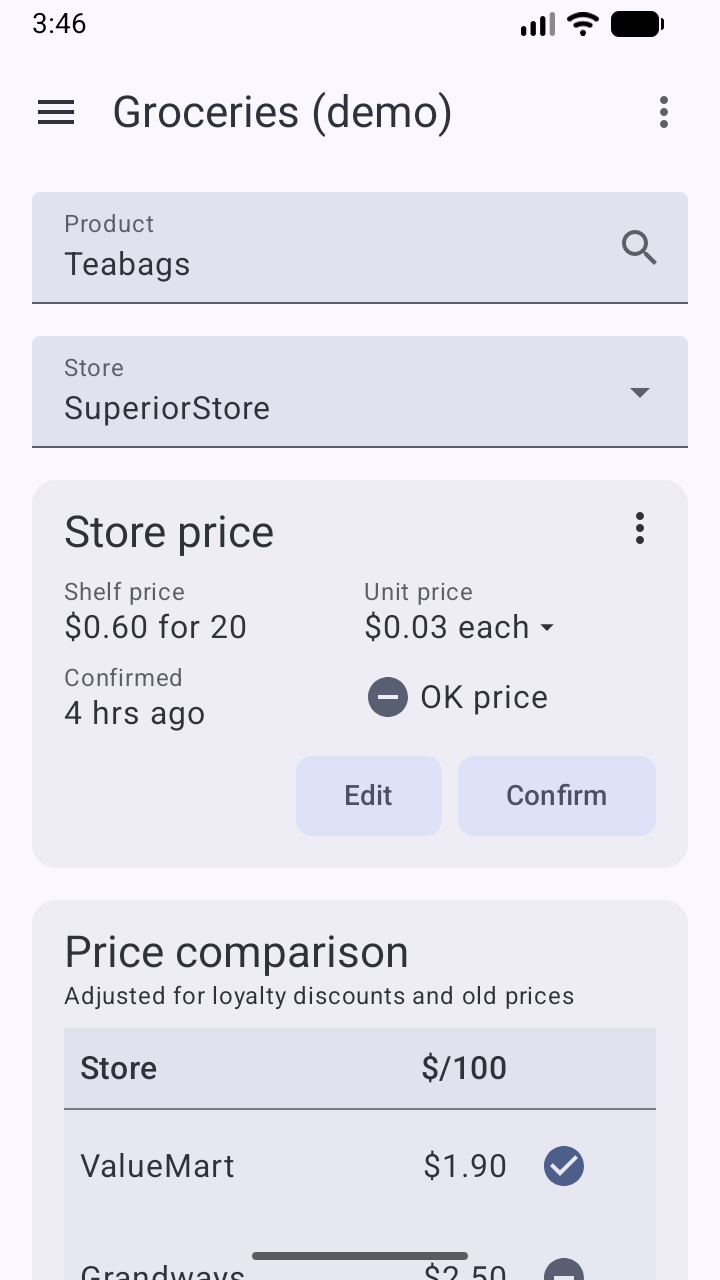Tap the Groceries (demo) title

pyautogui.click(x=282, y=112)
